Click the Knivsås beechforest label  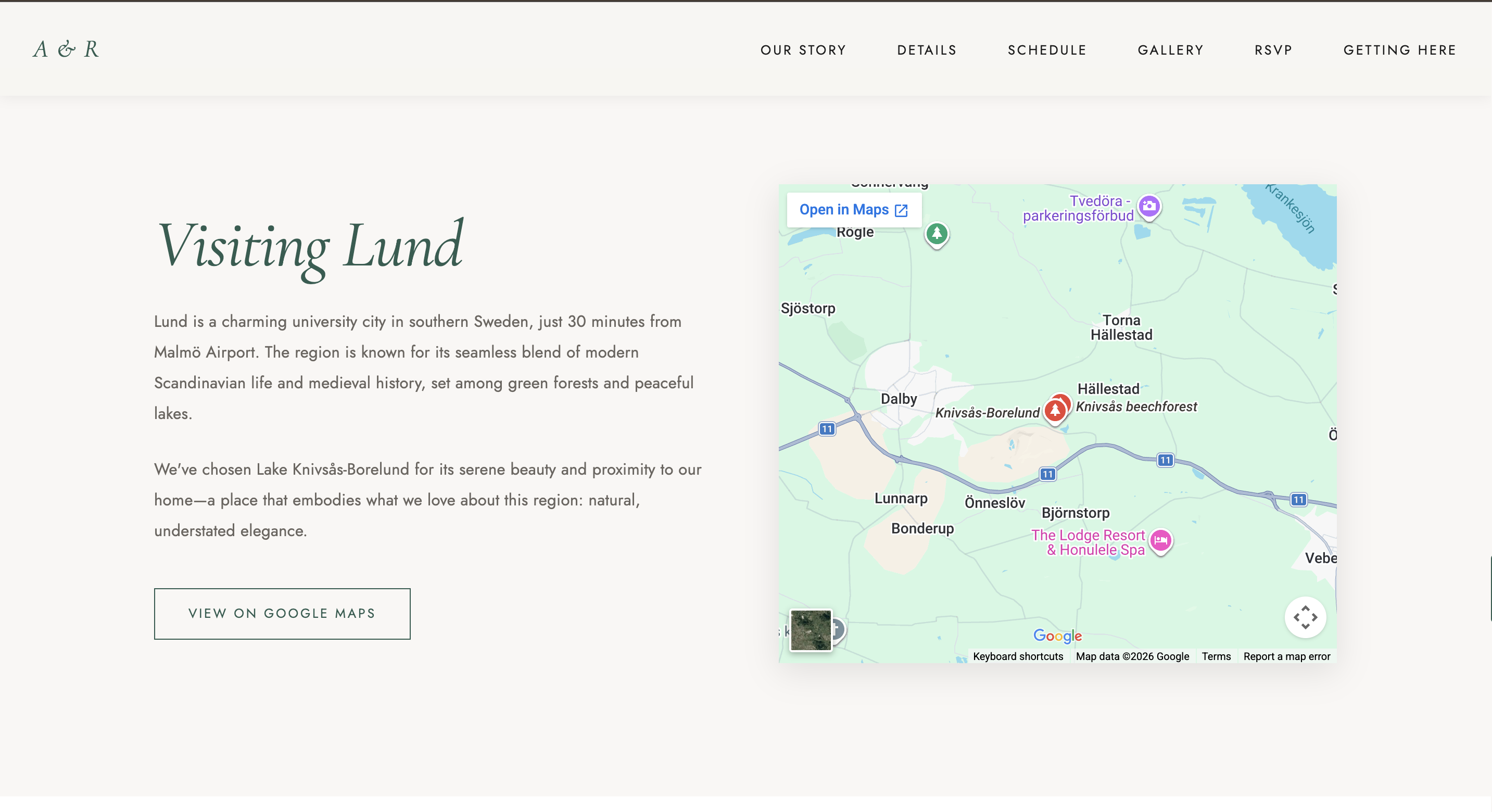(1136, 407)
